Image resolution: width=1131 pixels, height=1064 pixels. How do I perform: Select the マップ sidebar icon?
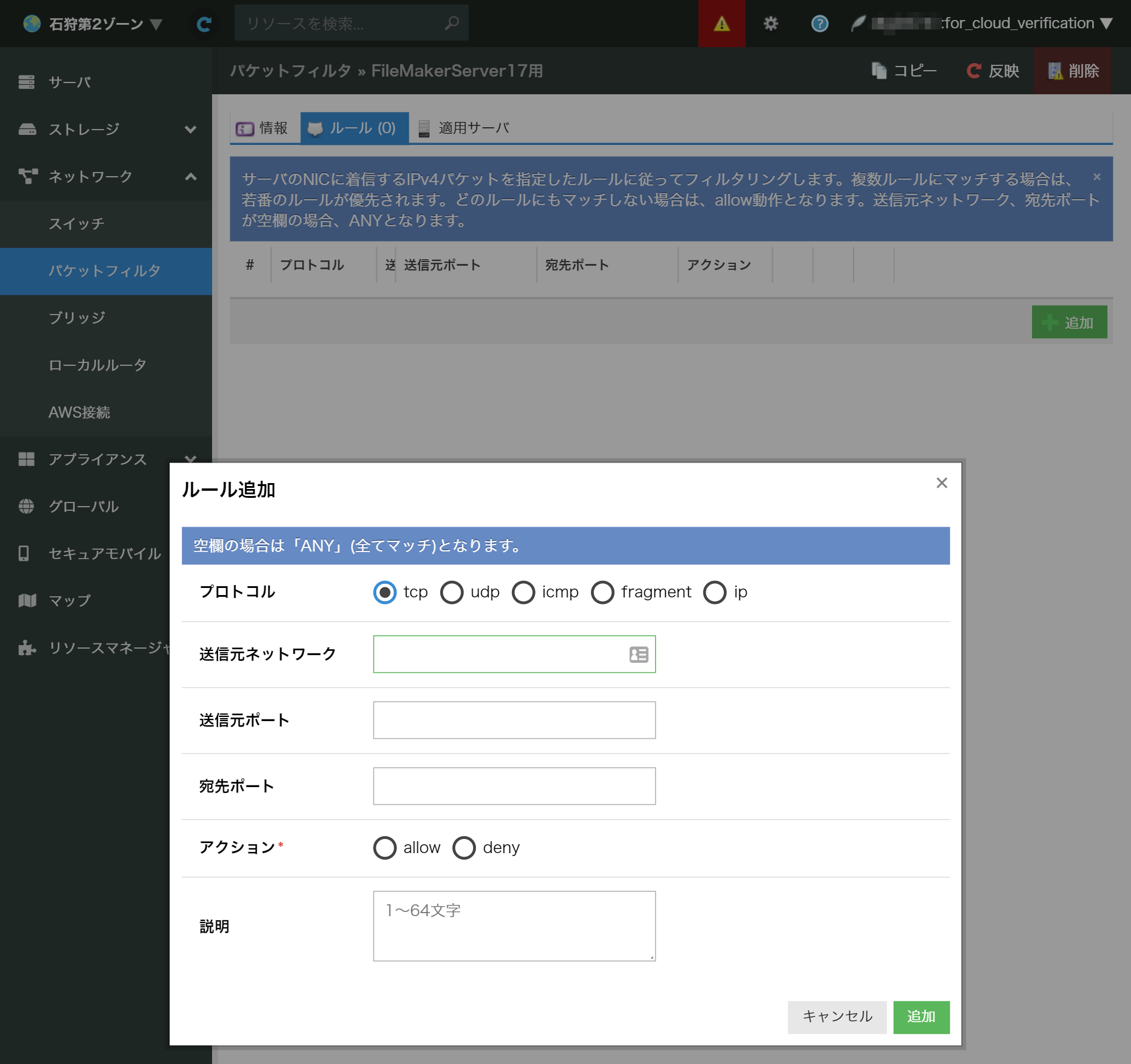[x=27, y=600]
